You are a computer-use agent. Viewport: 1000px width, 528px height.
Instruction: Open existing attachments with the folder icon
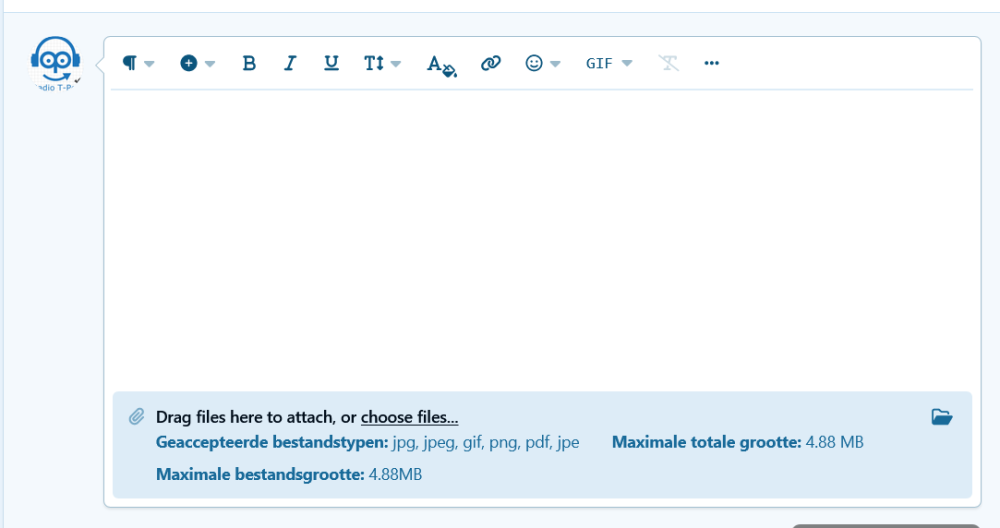click(941, 417)
